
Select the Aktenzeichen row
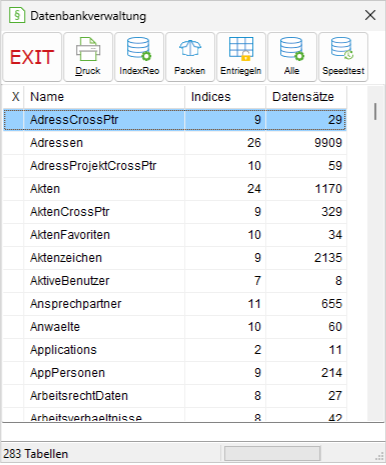[x=175, y=258]
